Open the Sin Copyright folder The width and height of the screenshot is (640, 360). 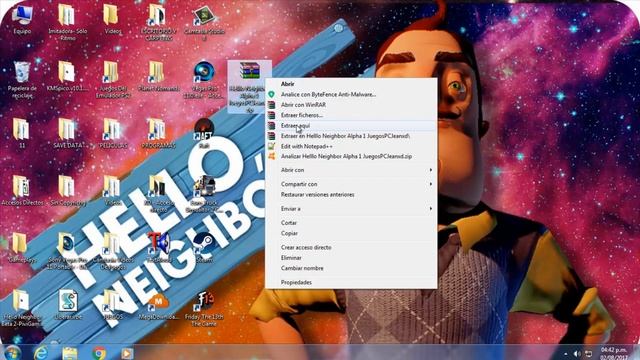click(68, 190)
